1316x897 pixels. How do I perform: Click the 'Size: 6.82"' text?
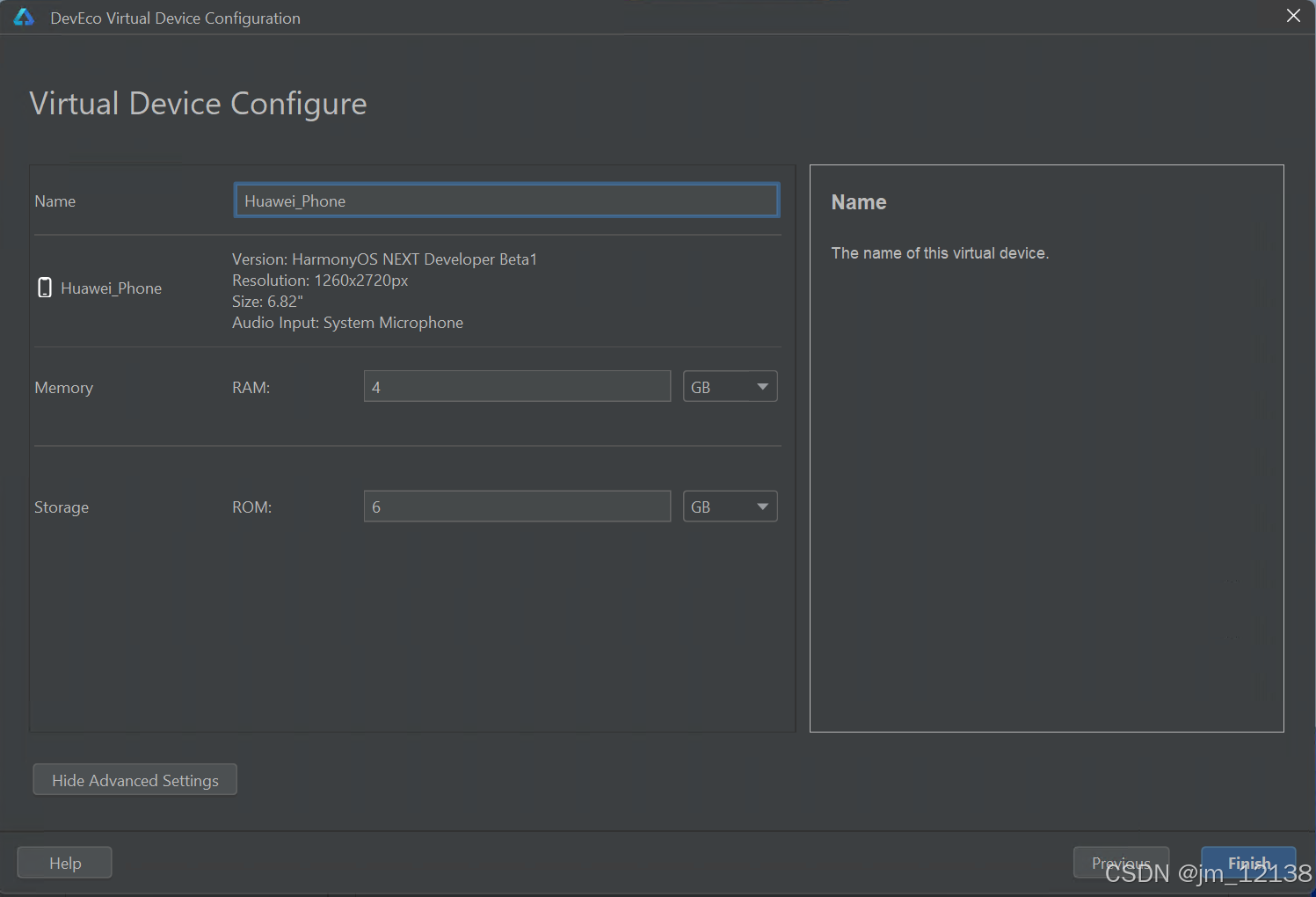(x=267, y=302)
